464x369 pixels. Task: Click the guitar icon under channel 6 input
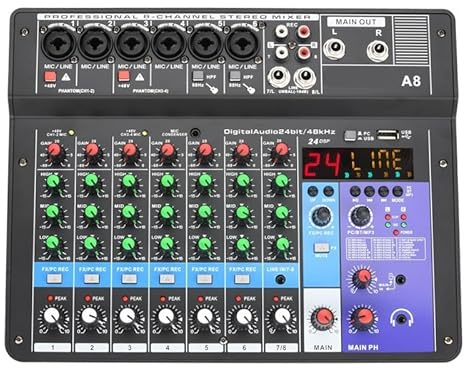pyautogui.click(x=249, y=88)
